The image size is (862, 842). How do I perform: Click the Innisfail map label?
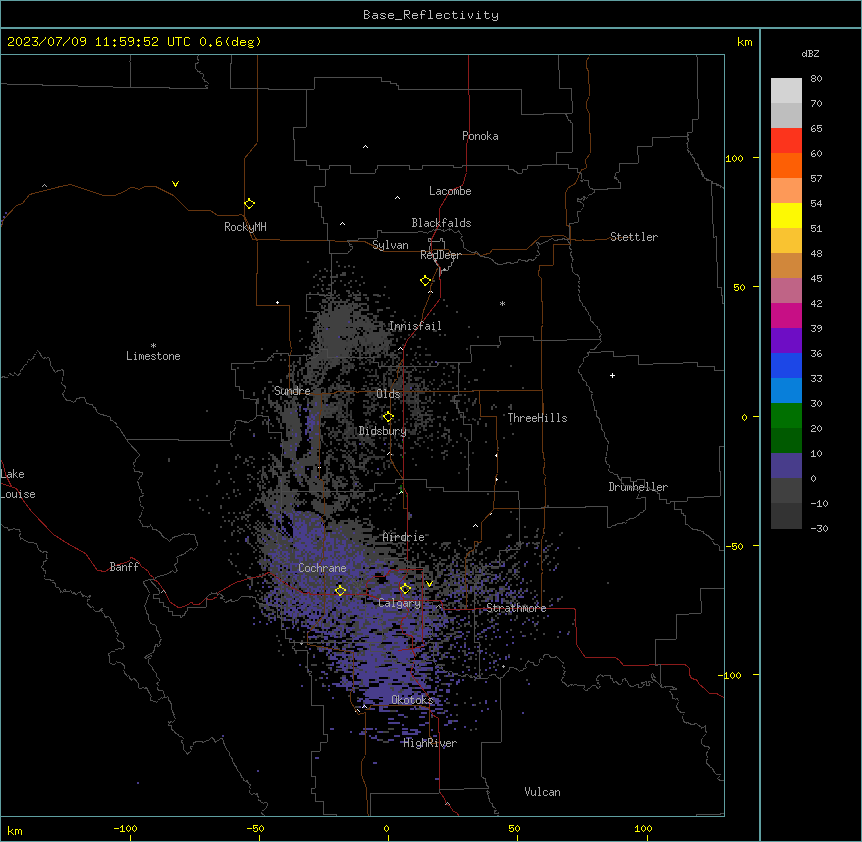[x=415, y=326]
